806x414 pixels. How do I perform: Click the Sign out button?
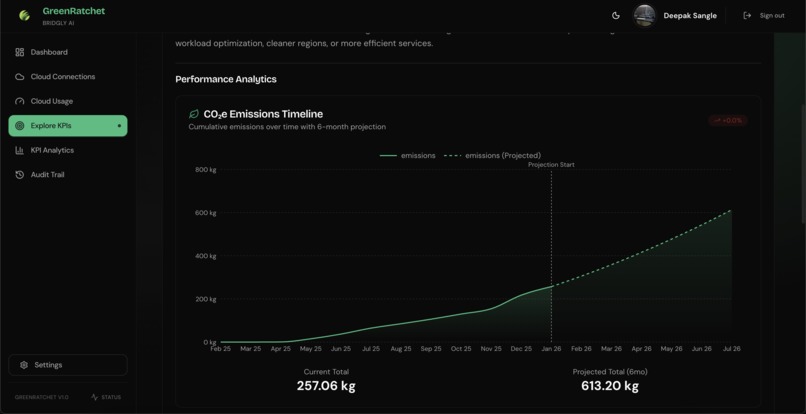tap(764, 15)
